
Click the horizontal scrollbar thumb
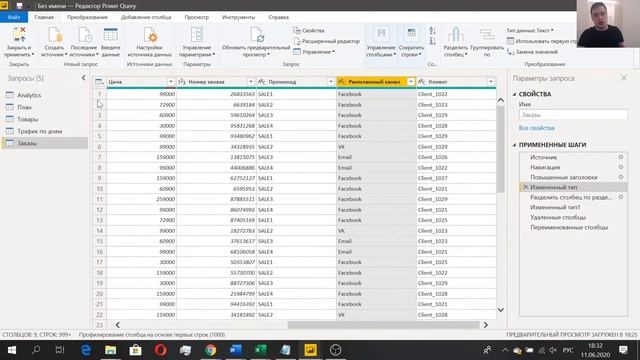click(x=383, y=325)
